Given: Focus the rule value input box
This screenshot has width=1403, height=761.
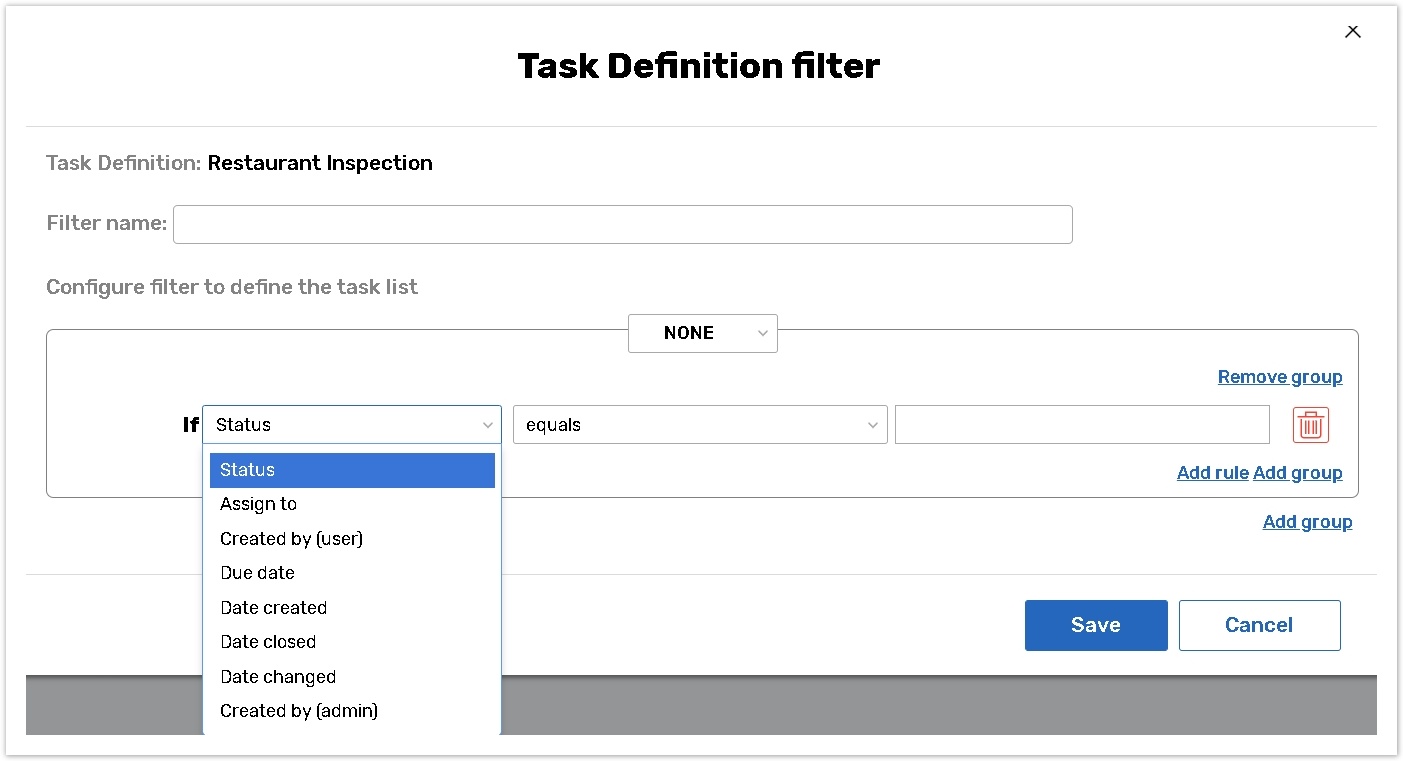Looking at the screenshot, I should click(x=1081, y=425).
